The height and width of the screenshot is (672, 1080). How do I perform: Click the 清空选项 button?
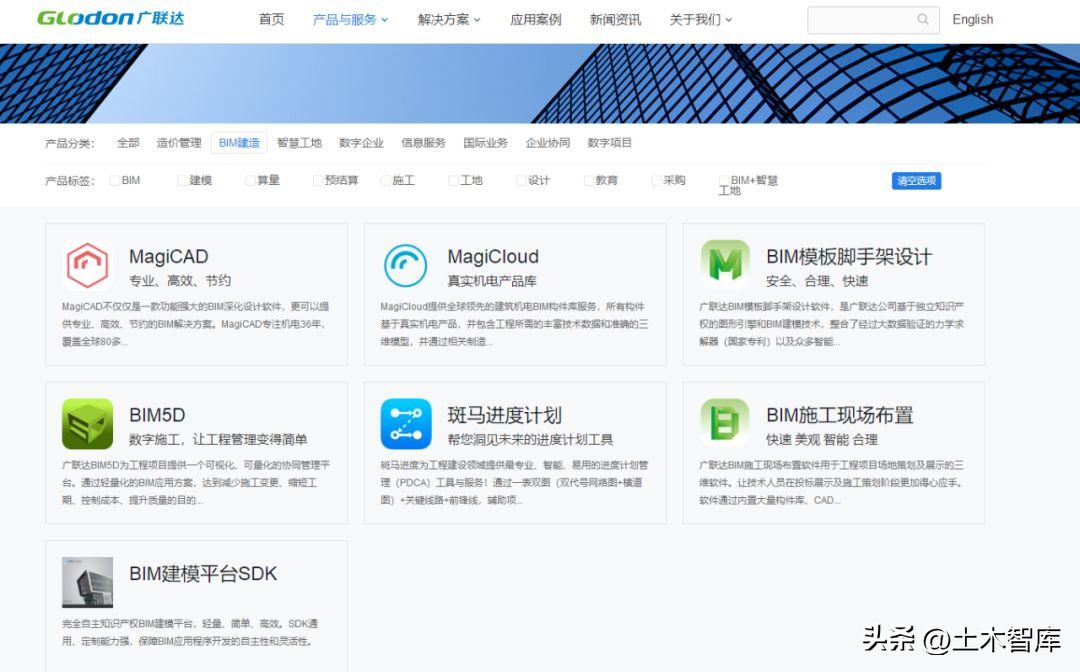916,181
